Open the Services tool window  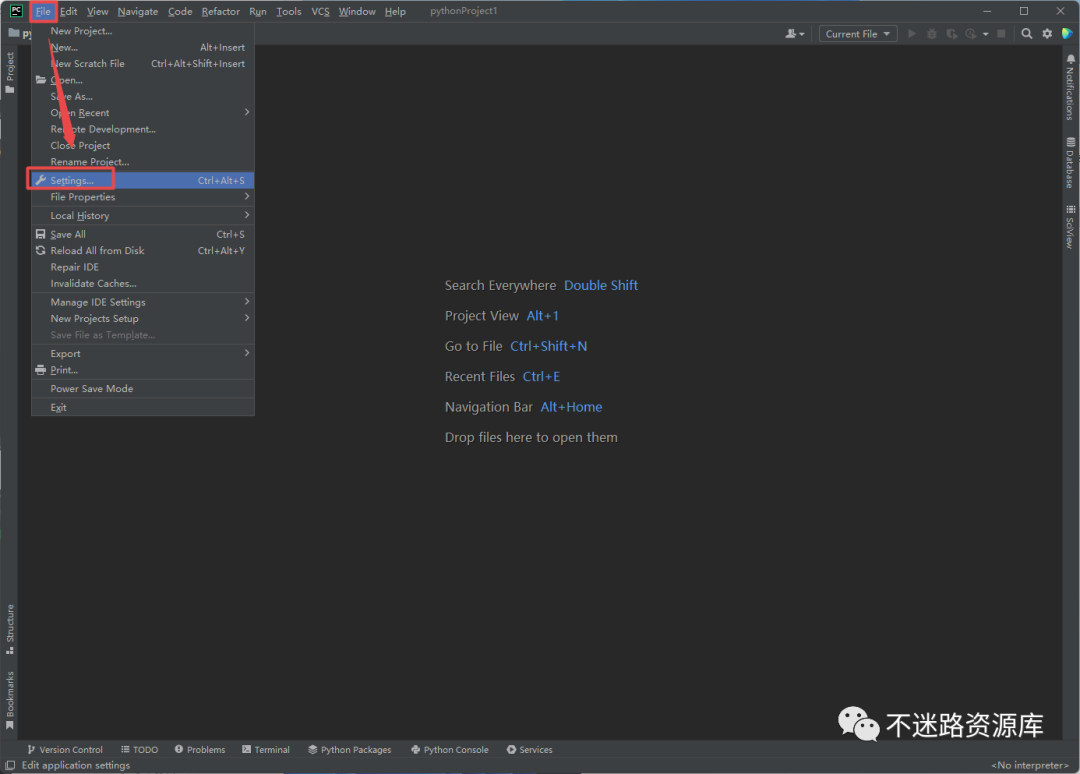(x=530, y=750)
